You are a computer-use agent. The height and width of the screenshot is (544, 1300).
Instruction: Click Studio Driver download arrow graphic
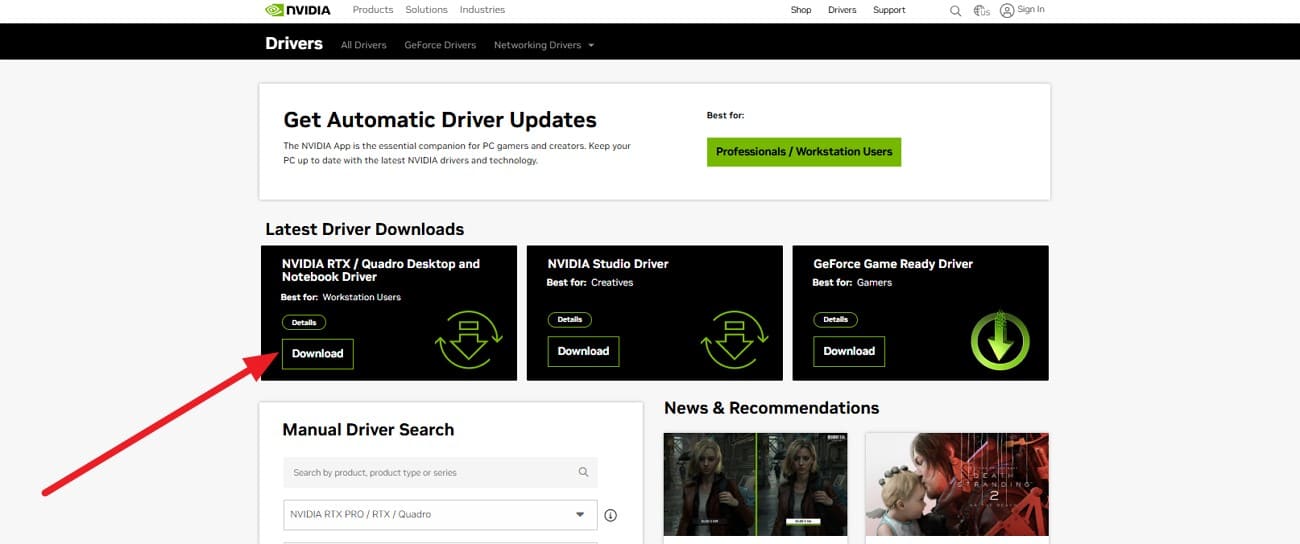pos(734,339)
